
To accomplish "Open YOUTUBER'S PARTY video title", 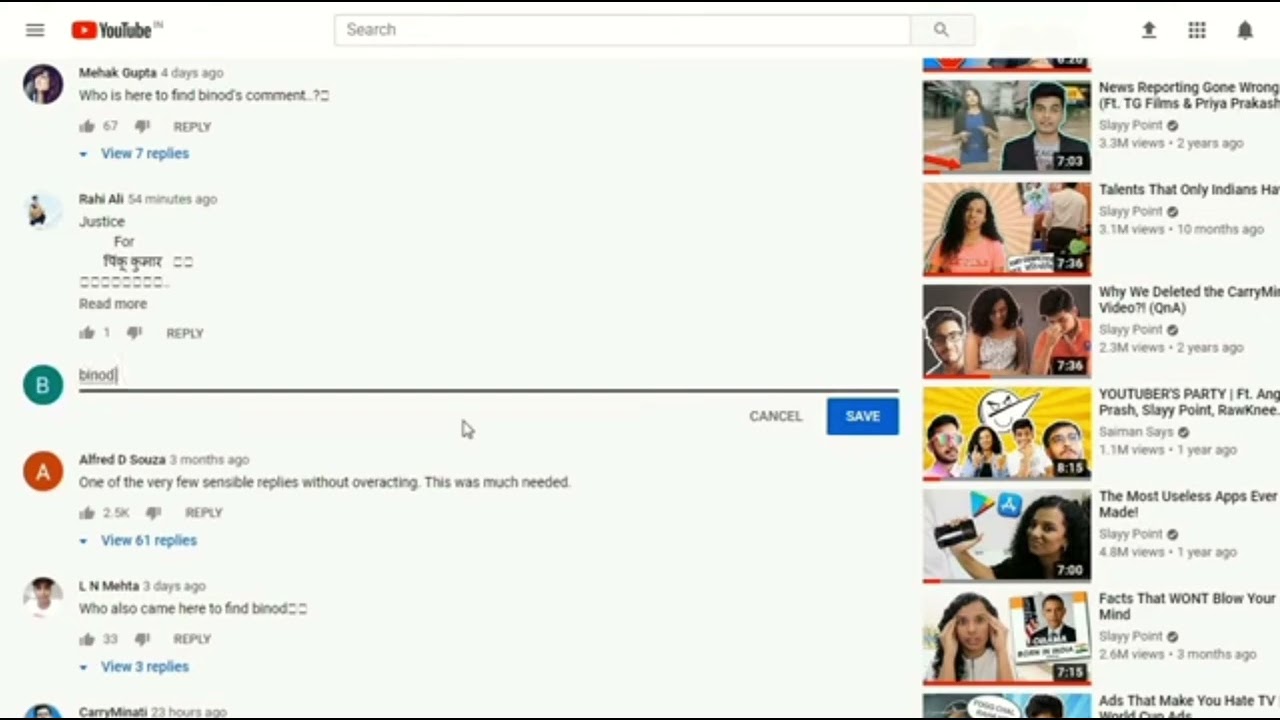I will point(1189,402).
